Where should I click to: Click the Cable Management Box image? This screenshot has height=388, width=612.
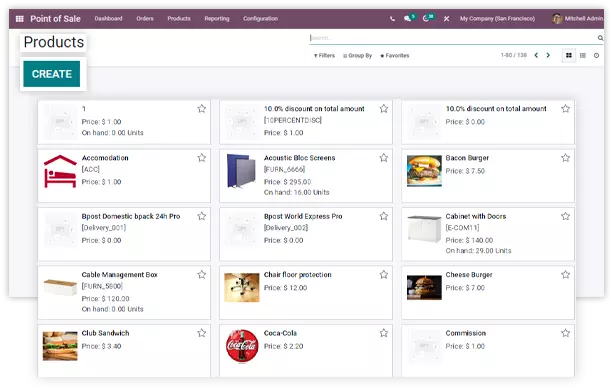pos(60,287)
